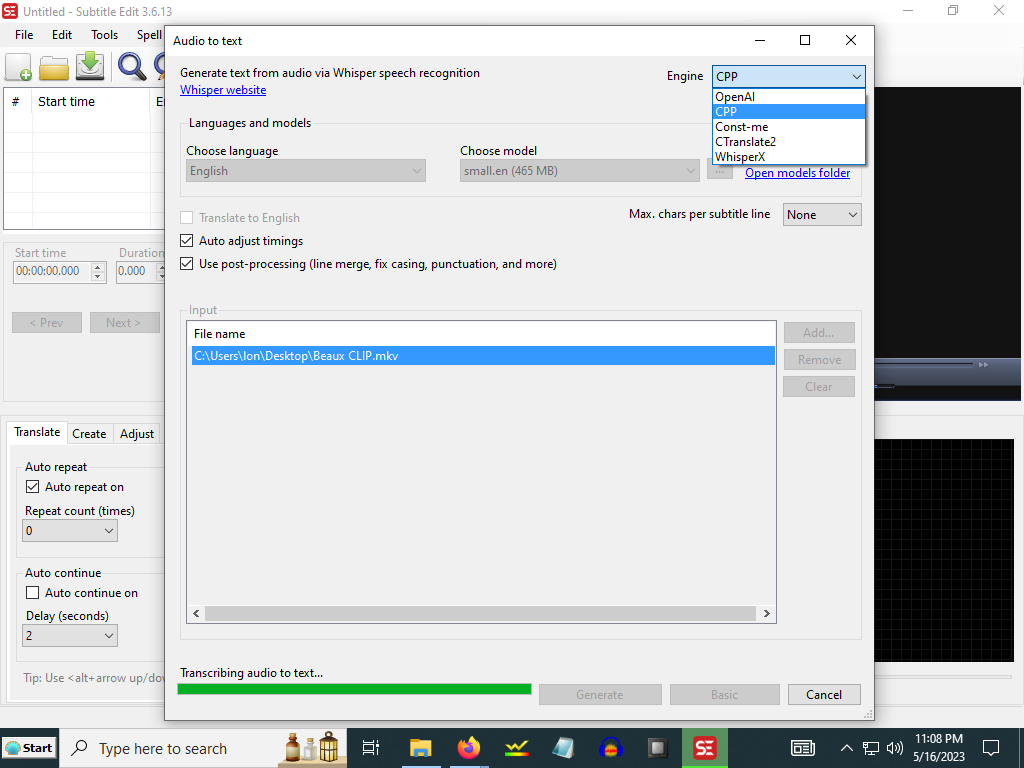The image size is (1024, 768).
Task: Click the Generate button
Action: 600,695
